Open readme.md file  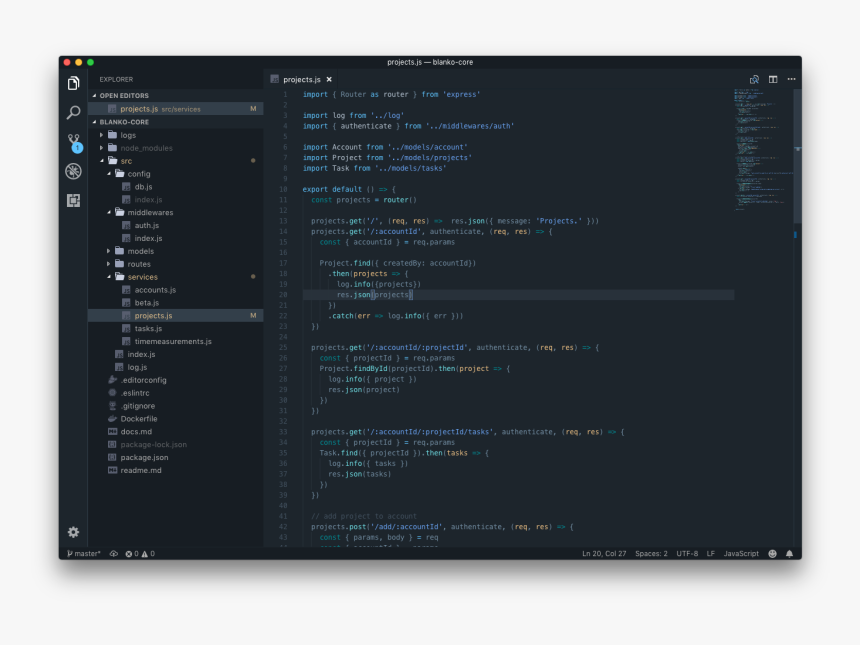[176, 470]
